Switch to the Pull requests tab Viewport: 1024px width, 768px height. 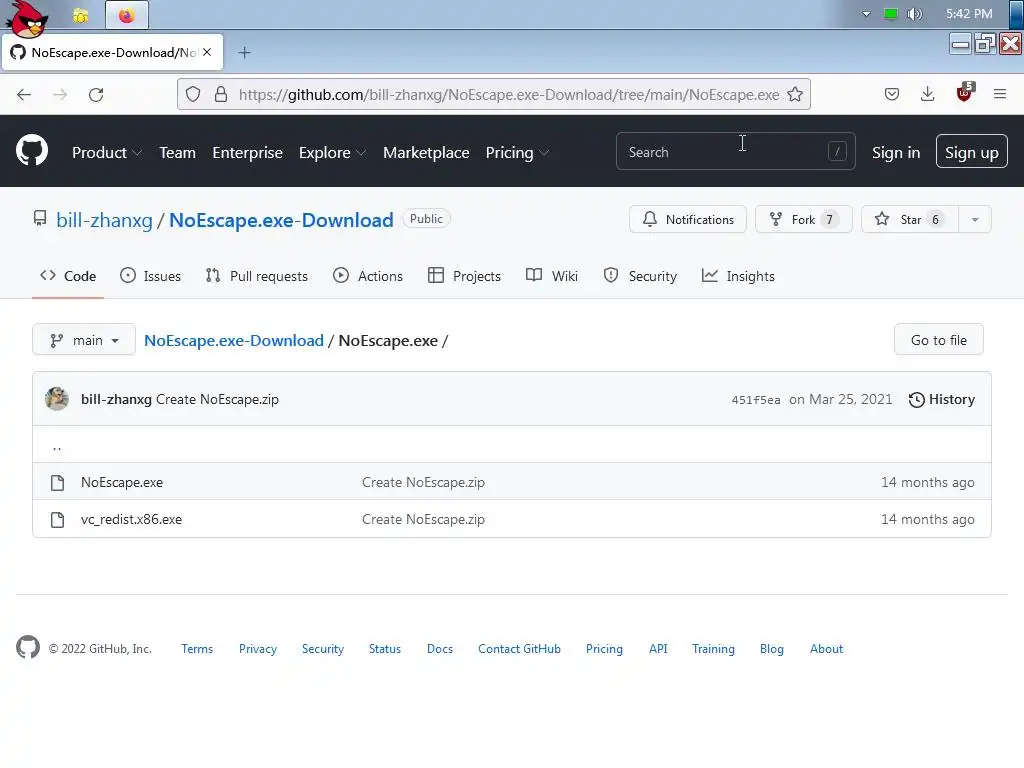257,276
